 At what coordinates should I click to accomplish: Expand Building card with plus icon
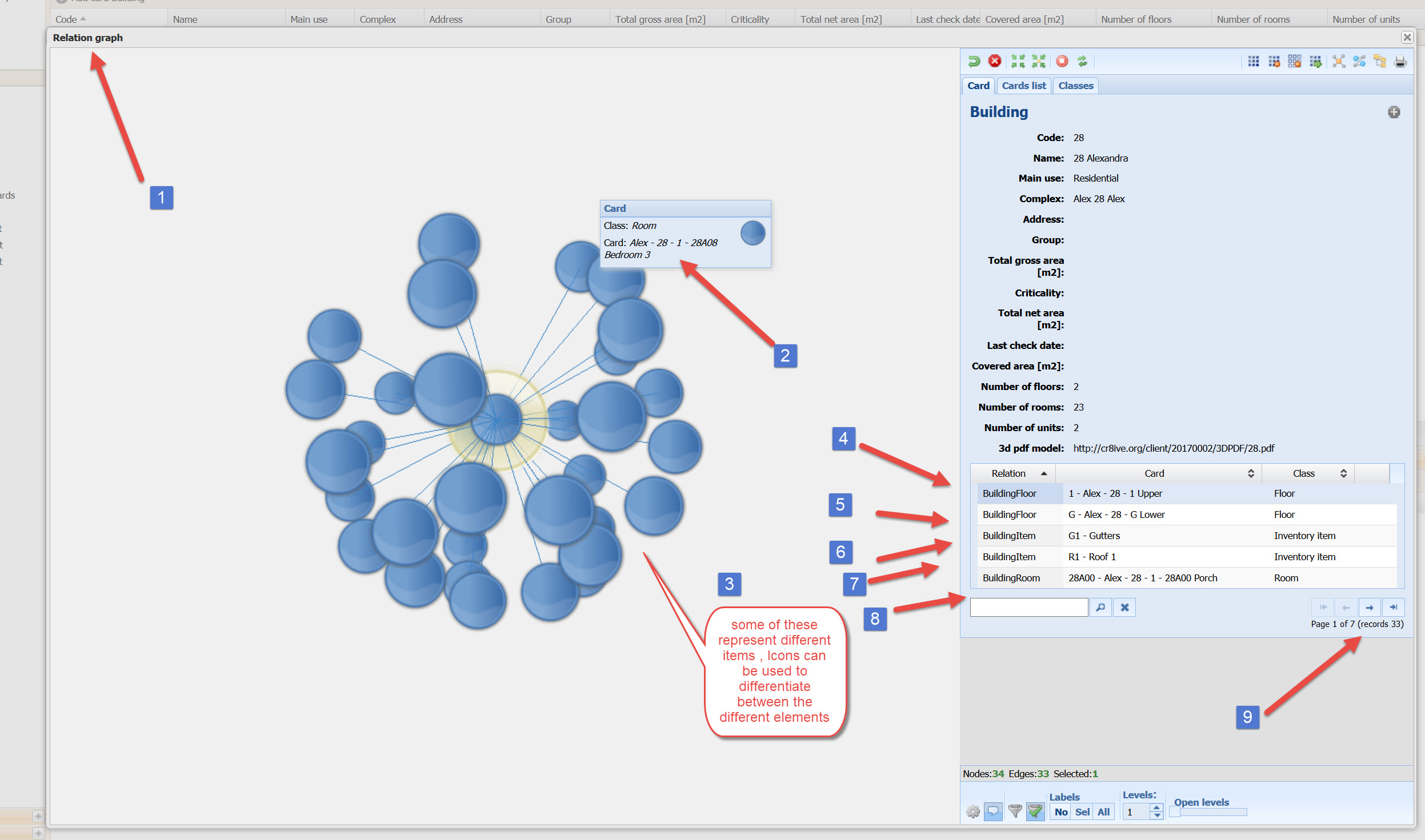1394,112
